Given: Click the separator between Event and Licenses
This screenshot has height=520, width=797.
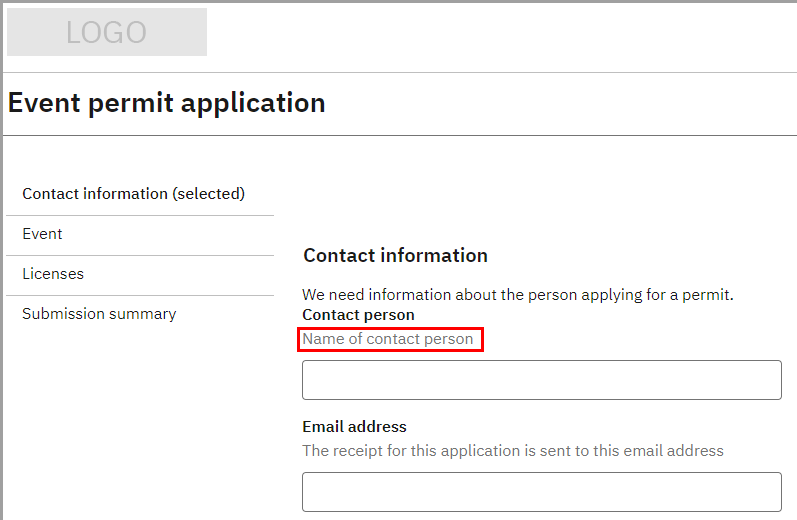Looking at the screenshot, I should (140, 255).
